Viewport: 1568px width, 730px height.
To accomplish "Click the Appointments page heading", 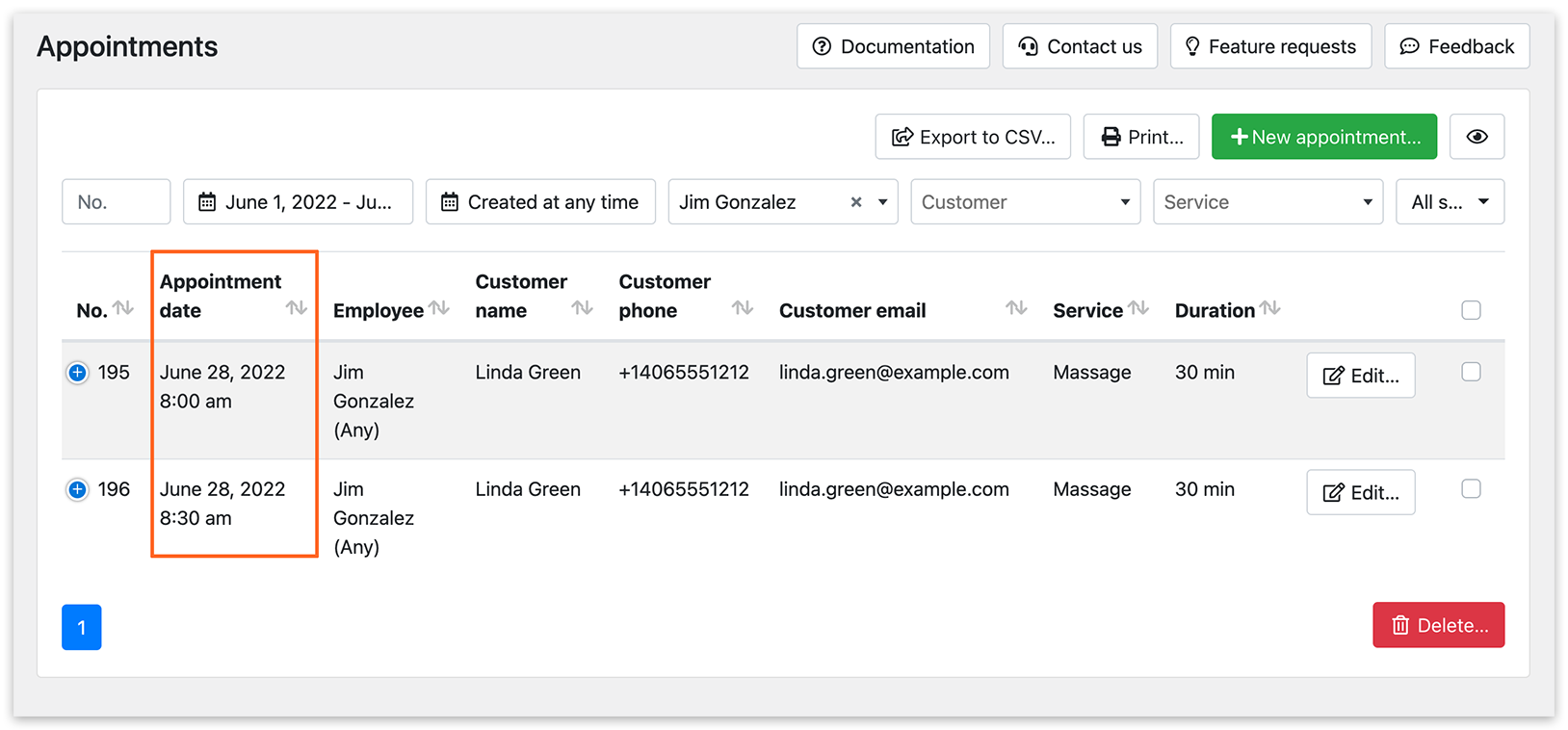I will [x=127, y=46].
